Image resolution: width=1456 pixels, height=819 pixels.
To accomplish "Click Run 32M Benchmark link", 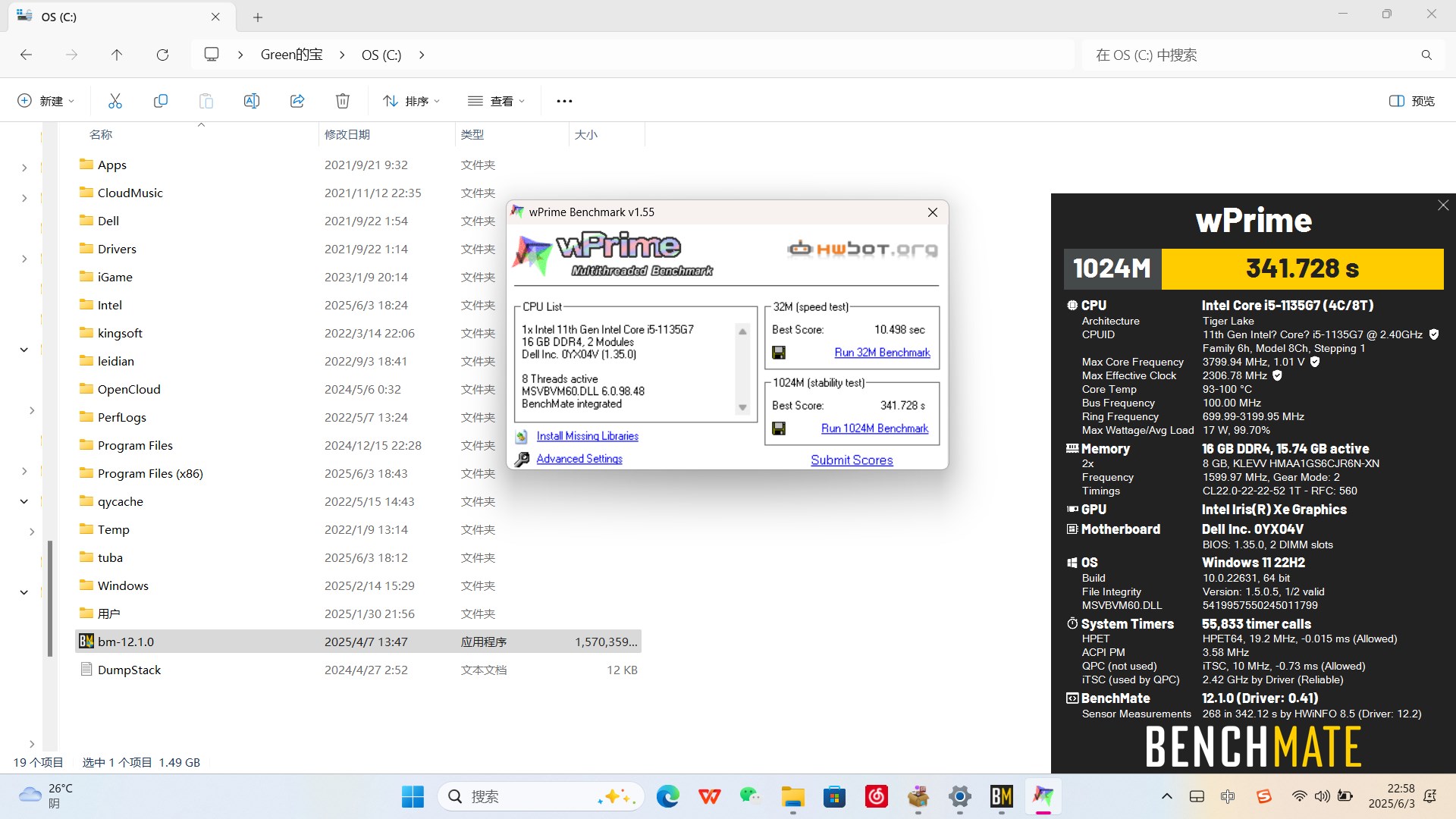I will click(x=882, y=353).
